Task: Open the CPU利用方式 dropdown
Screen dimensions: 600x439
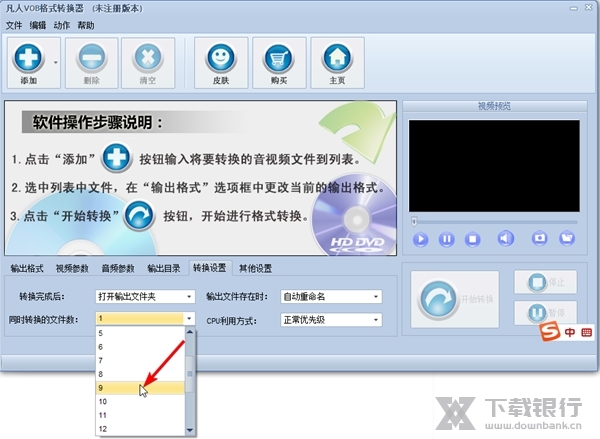Action: click(331, 320)
